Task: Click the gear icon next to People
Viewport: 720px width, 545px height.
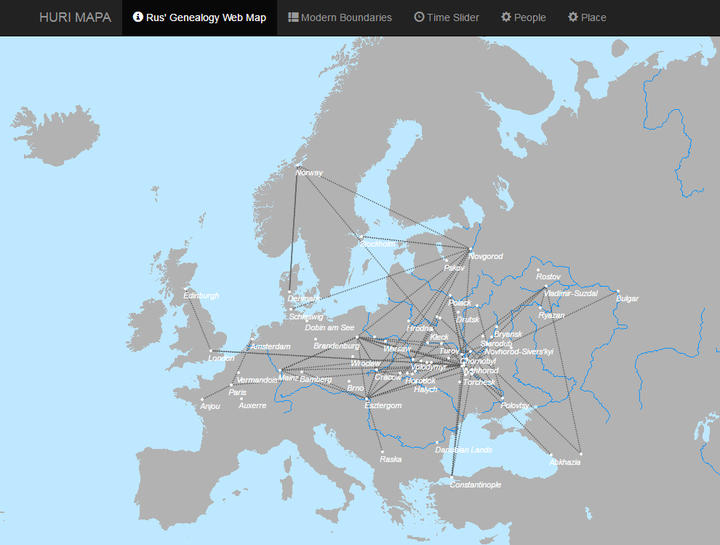Action: tap(506, 17)
